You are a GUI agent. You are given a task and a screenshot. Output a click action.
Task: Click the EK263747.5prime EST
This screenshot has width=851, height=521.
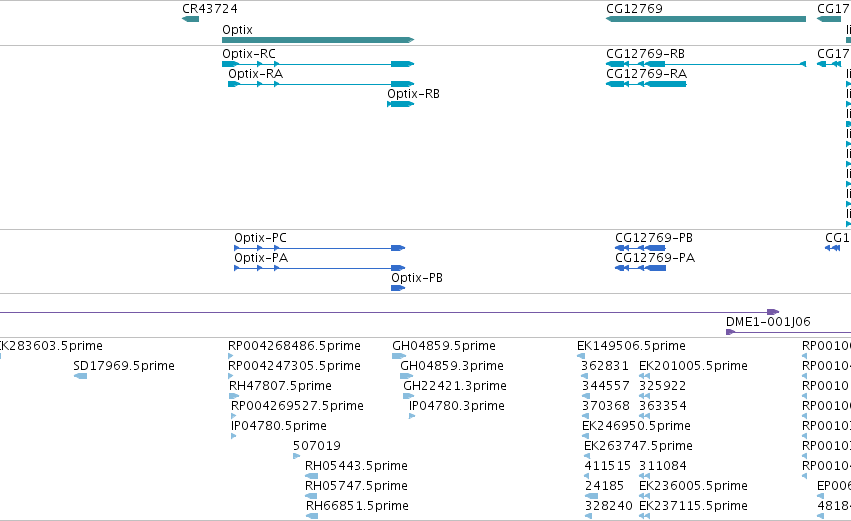tap(587, 456)
